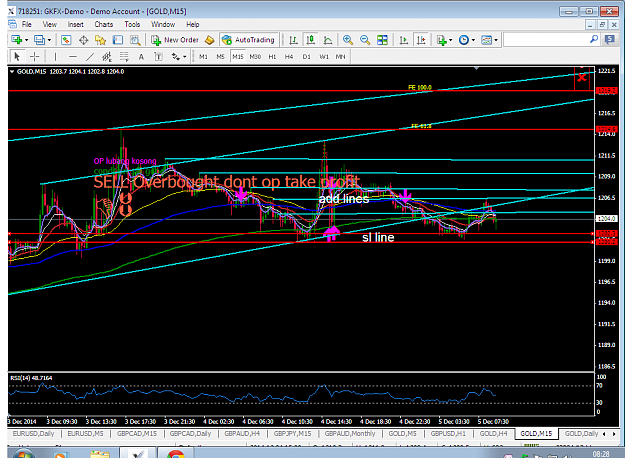This screenshot has height=458, width=625.
Task: Select the Text drawing tool
Action: coord(141,57)
